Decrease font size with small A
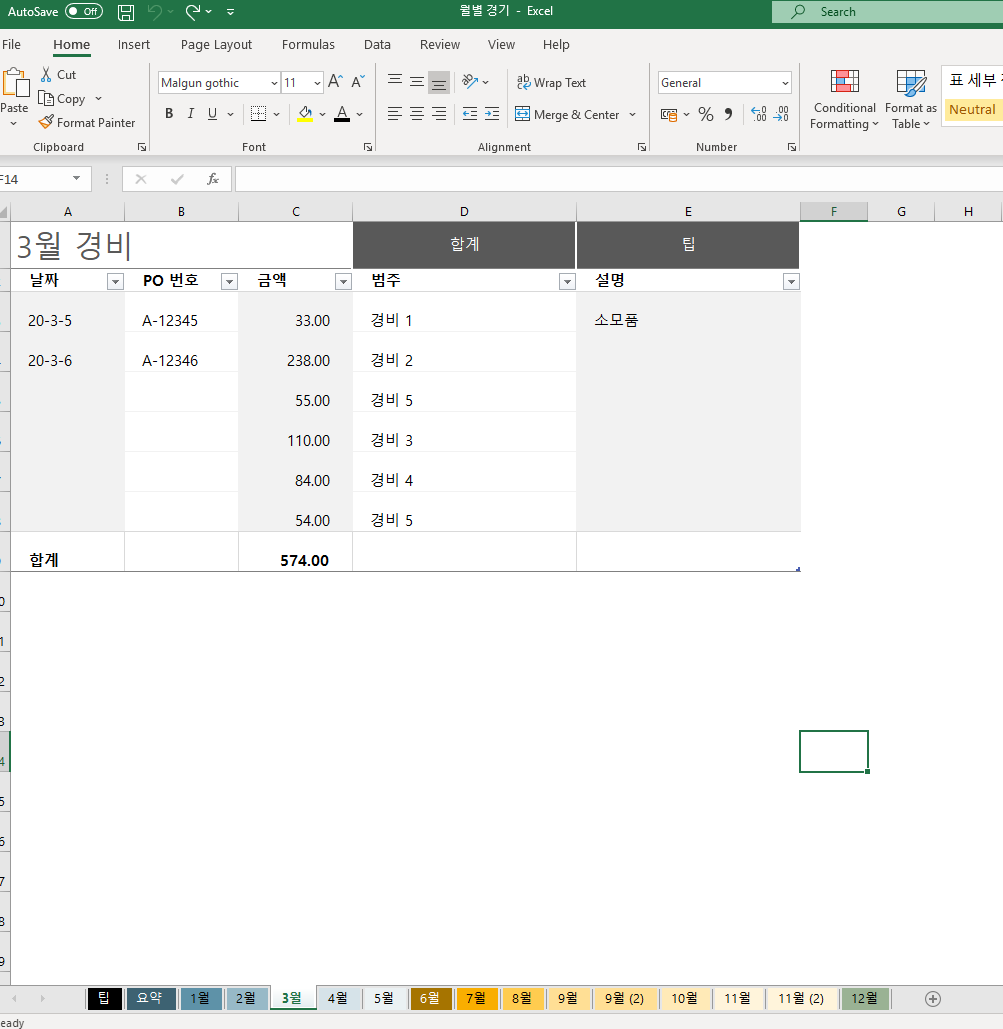 click(x=358, y=81)
